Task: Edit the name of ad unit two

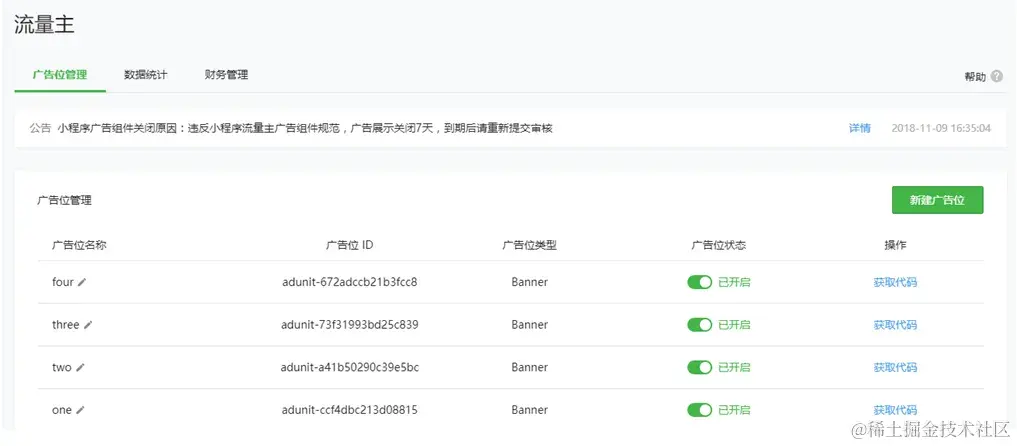Action: click(80, 367)
